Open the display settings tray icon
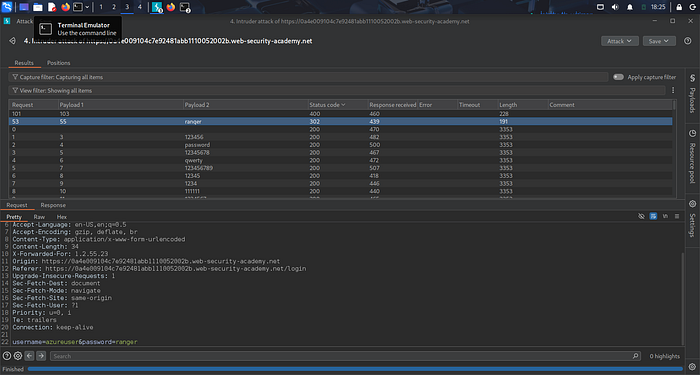Screen dimensions: 700x375 tap(600, 7)
